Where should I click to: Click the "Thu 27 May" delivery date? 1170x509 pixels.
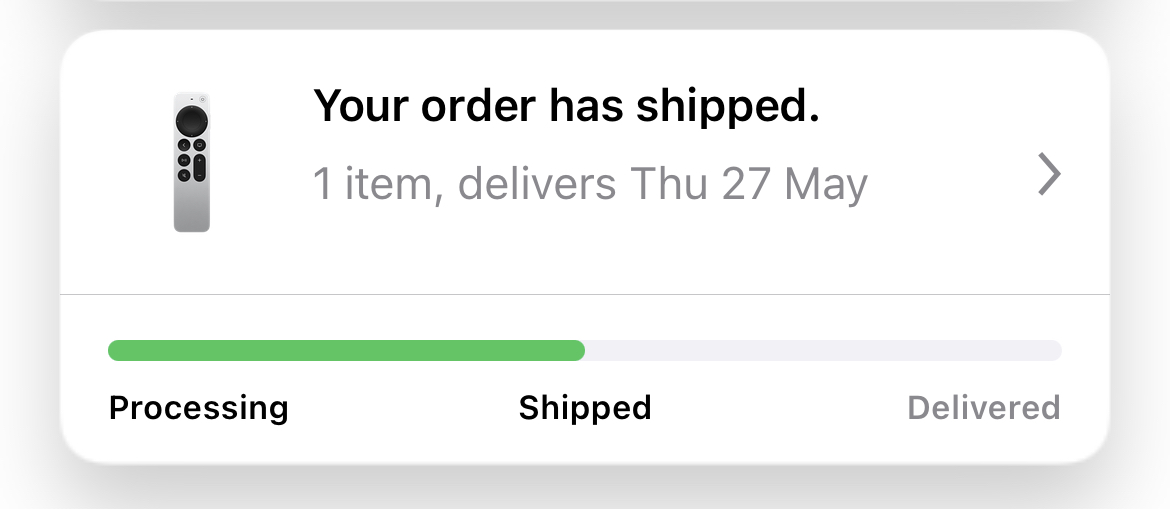coord(748,185)
